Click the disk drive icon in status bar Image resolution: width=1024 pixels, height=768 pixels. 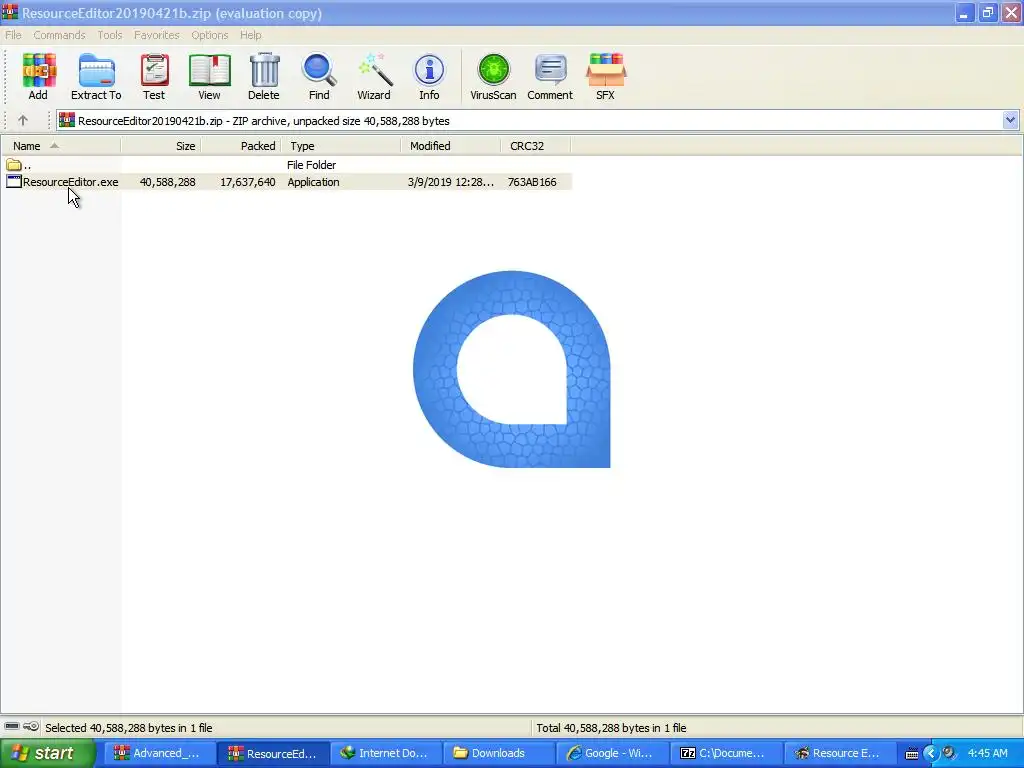[12, 727]
